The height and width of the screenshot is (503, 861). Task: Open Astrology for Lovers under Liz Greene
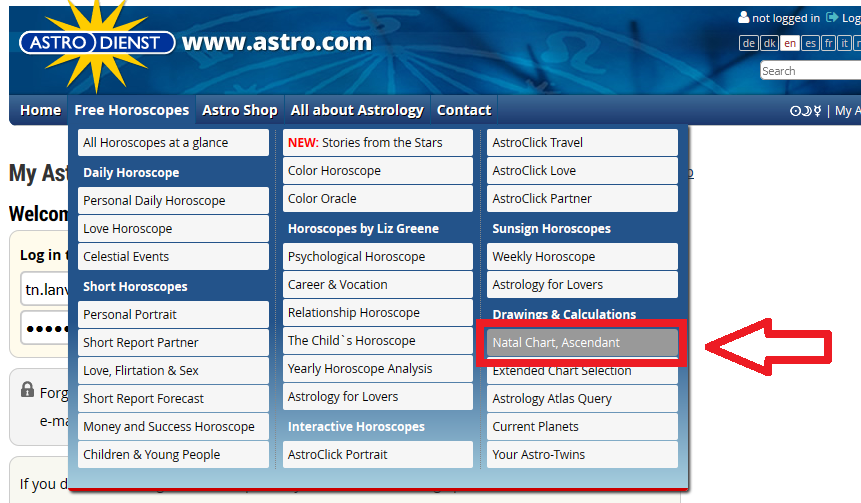point(378,396)
